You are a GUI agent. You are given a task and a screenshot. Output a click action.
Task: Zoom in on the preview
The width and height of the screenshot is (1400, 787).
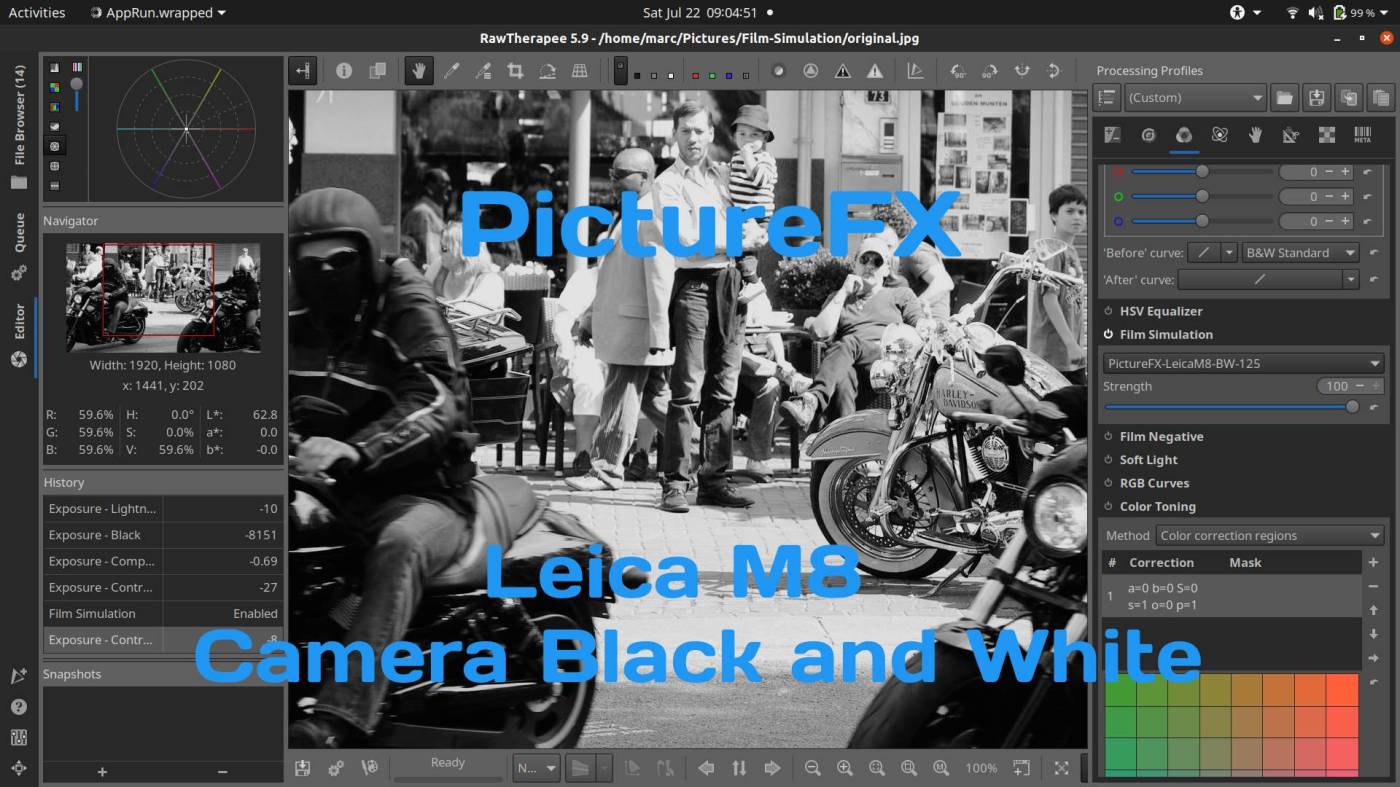(844, 768)
